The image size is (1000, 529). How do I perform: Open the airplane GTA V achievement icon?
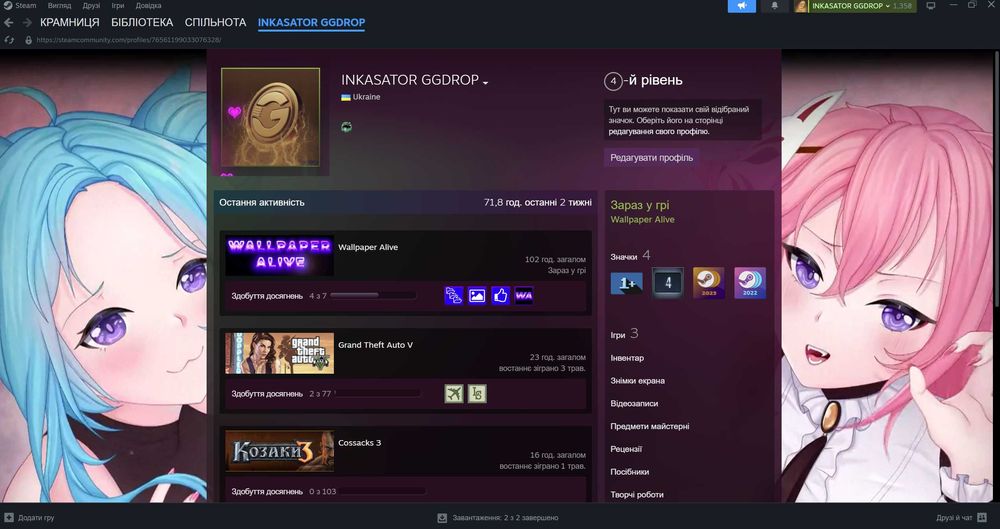(x=454, y=394)
